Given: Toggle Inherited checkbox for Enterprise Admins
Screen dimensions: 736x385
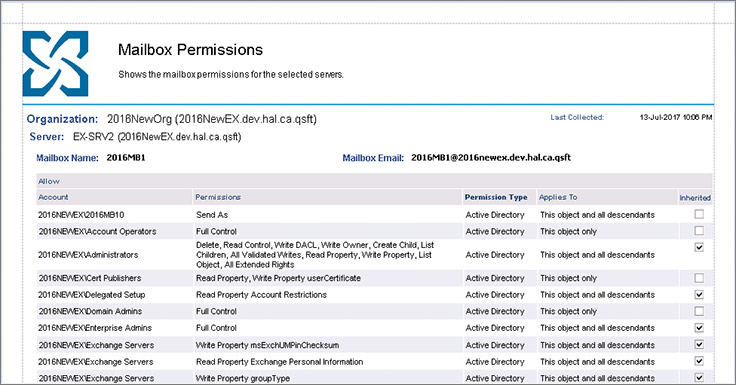Looking at the screenshot, I should coord(699,327).
